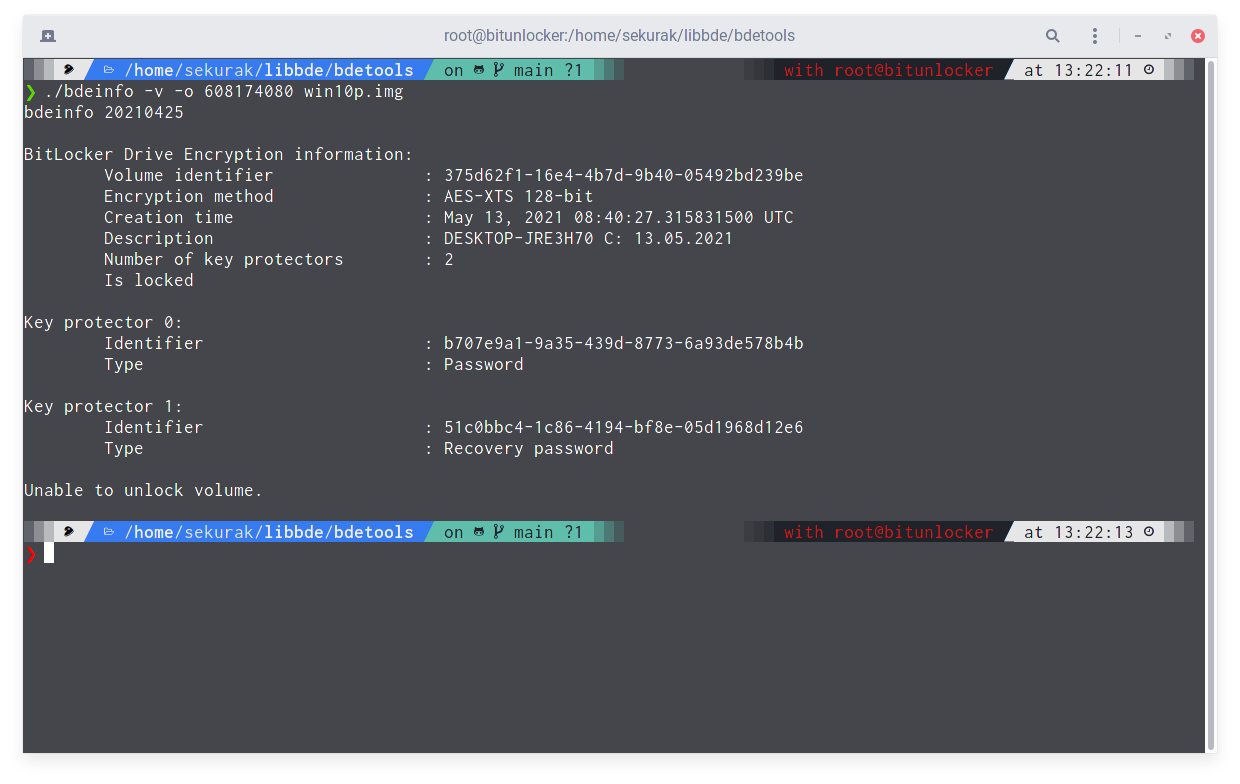Click the window title root@bitunlocker path
This screenshot has width=1240, height=784.
point(619,36)
